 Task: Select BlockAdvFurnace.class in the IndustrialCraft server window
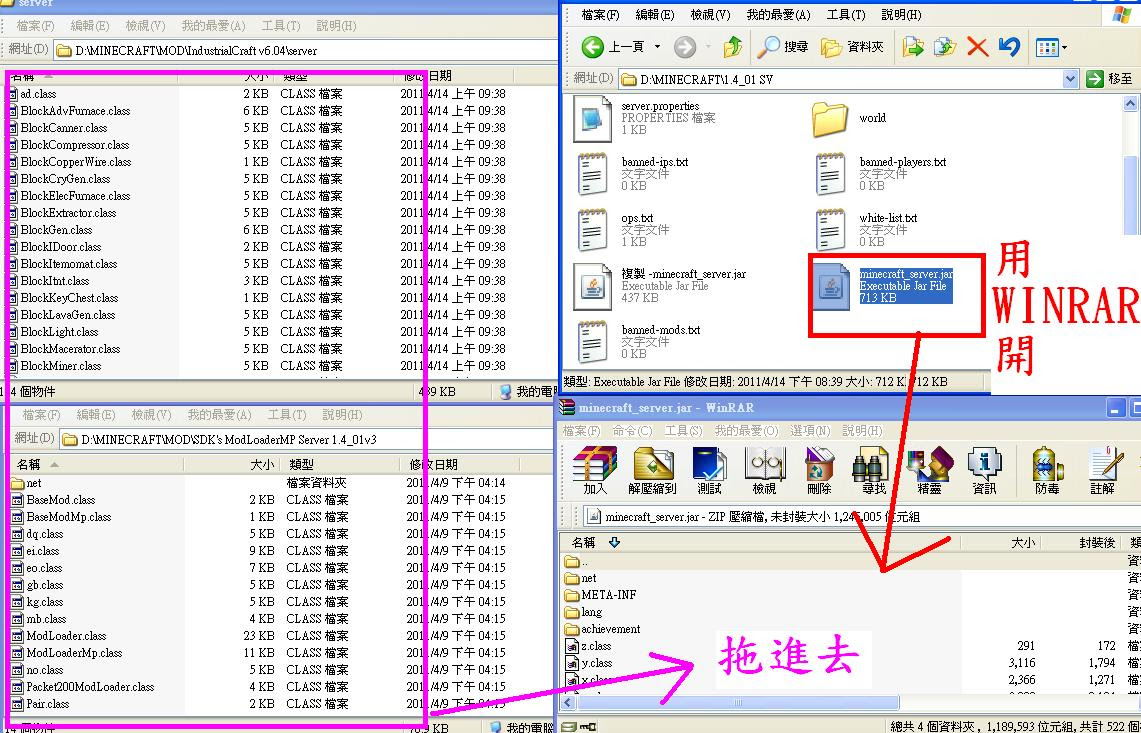(x=69, y=111)
